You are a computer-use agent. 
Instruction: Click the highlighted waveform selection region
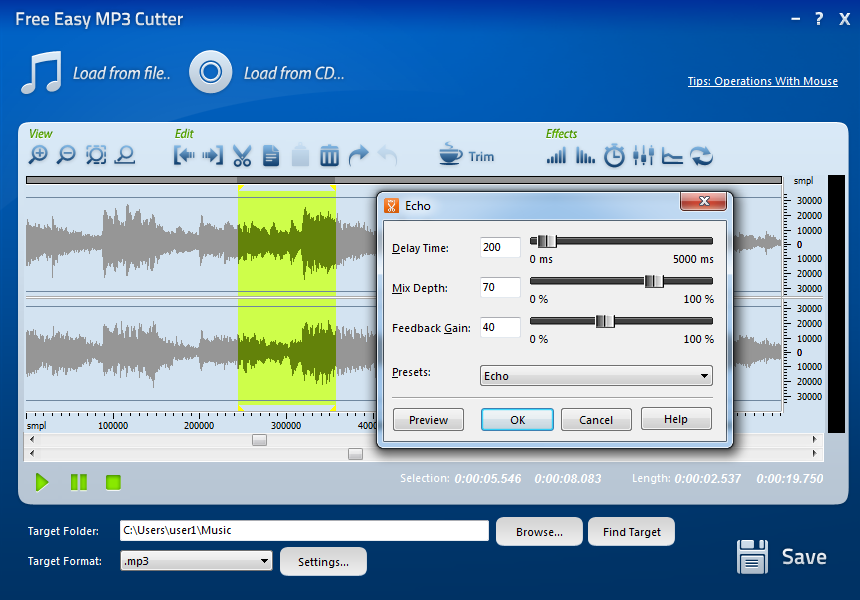(287, 298)
